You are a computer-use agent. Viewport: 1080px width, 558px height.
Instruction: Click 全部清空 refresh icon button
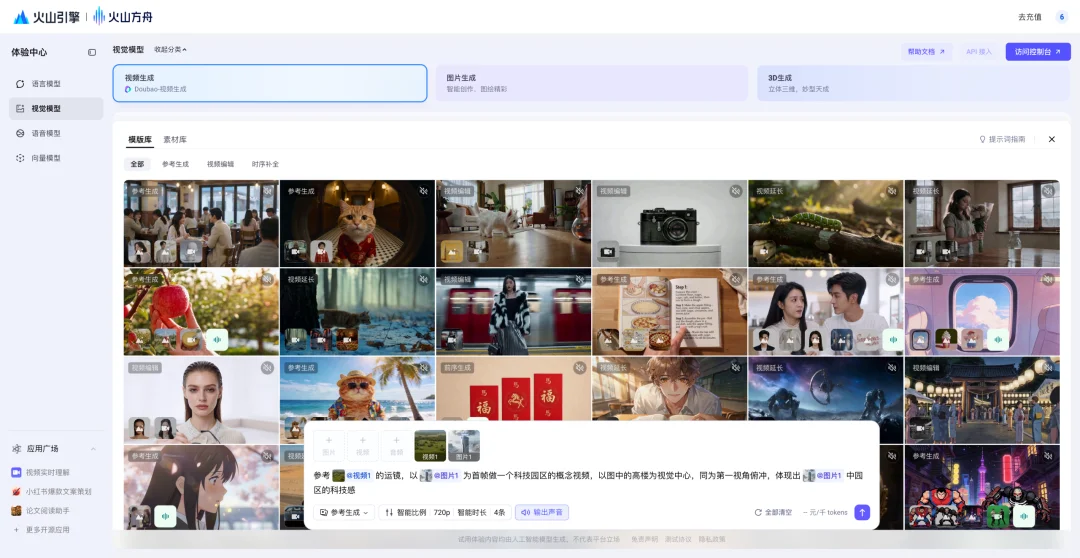773,513
